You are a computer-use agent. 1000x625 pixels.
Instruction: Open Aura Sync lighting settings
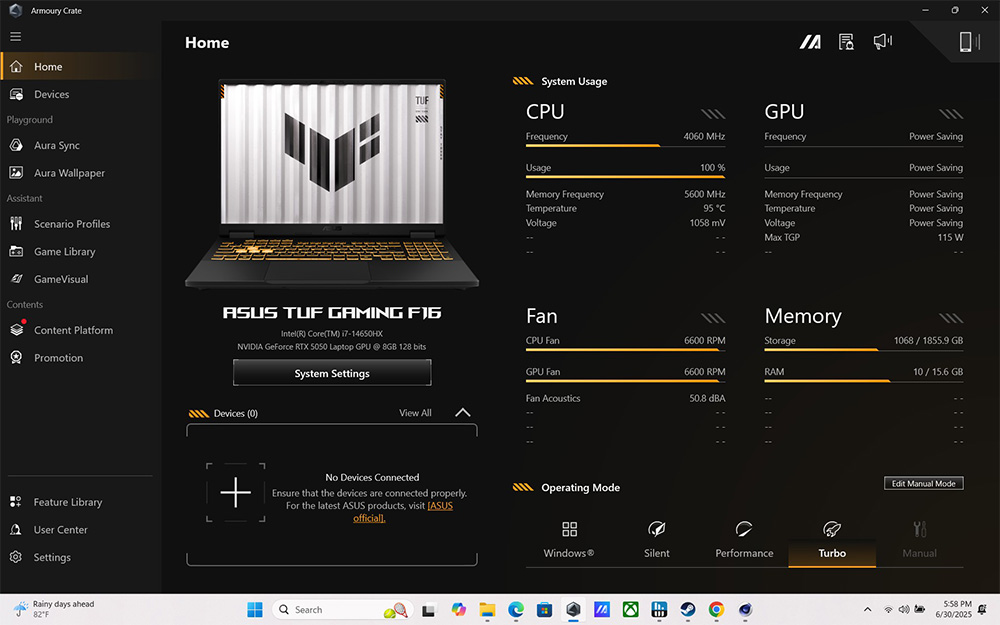coord(80,145)
